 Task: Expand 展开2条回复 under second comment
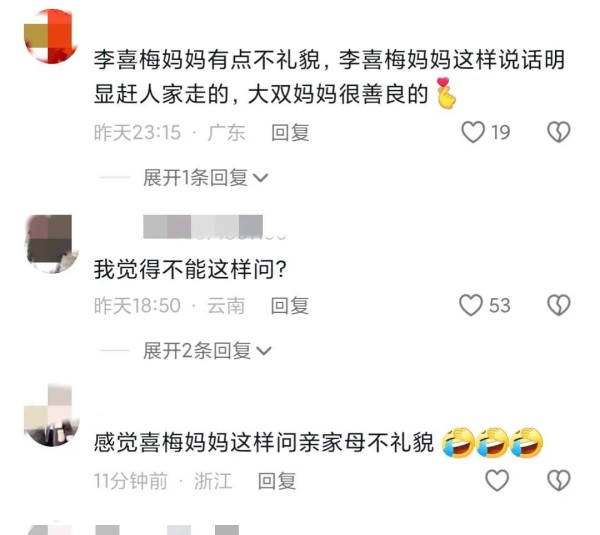click(207, 351)
